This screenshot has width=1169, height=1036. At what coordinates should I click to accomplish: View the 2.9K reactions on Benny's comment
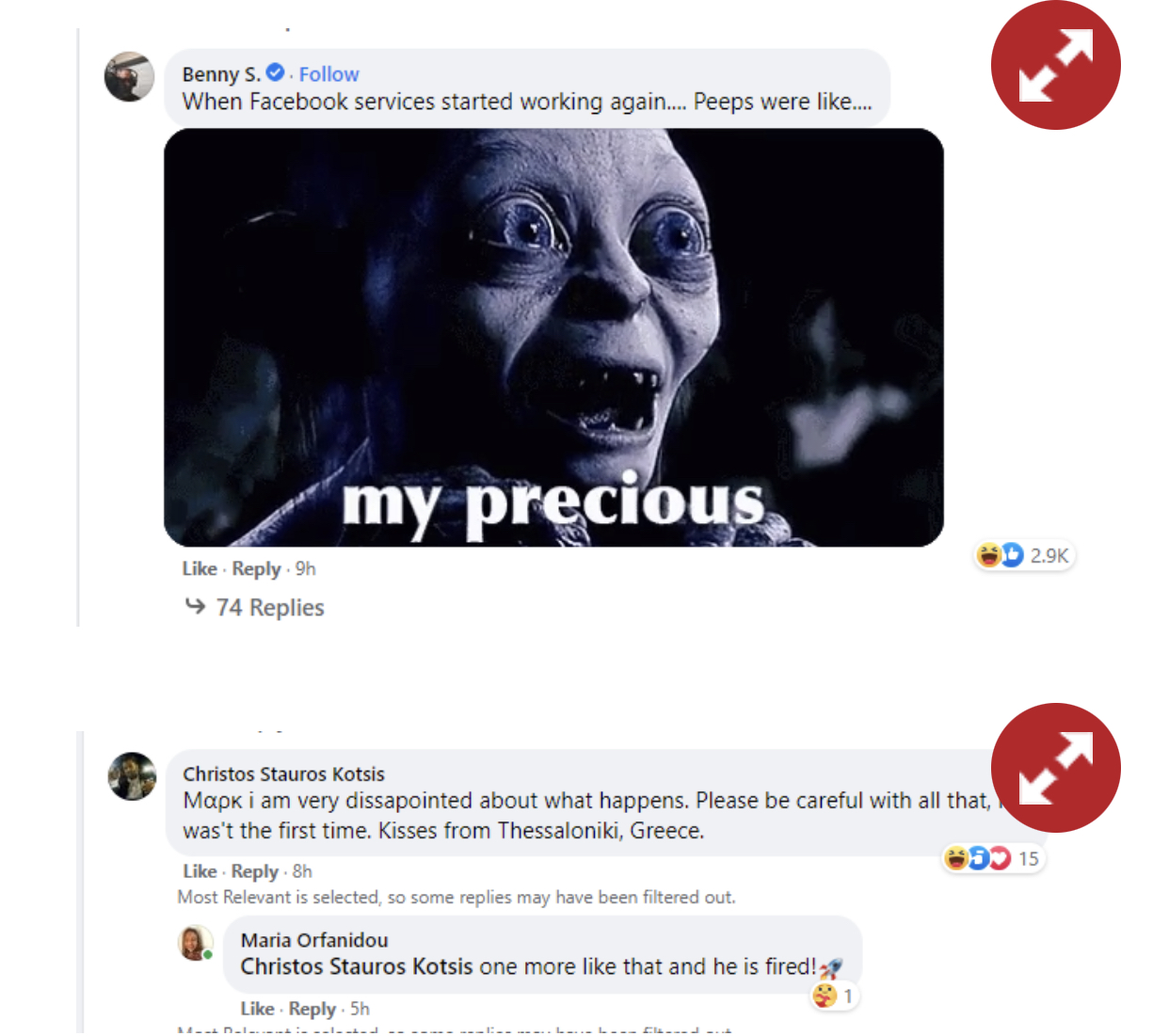(1025, 555)
